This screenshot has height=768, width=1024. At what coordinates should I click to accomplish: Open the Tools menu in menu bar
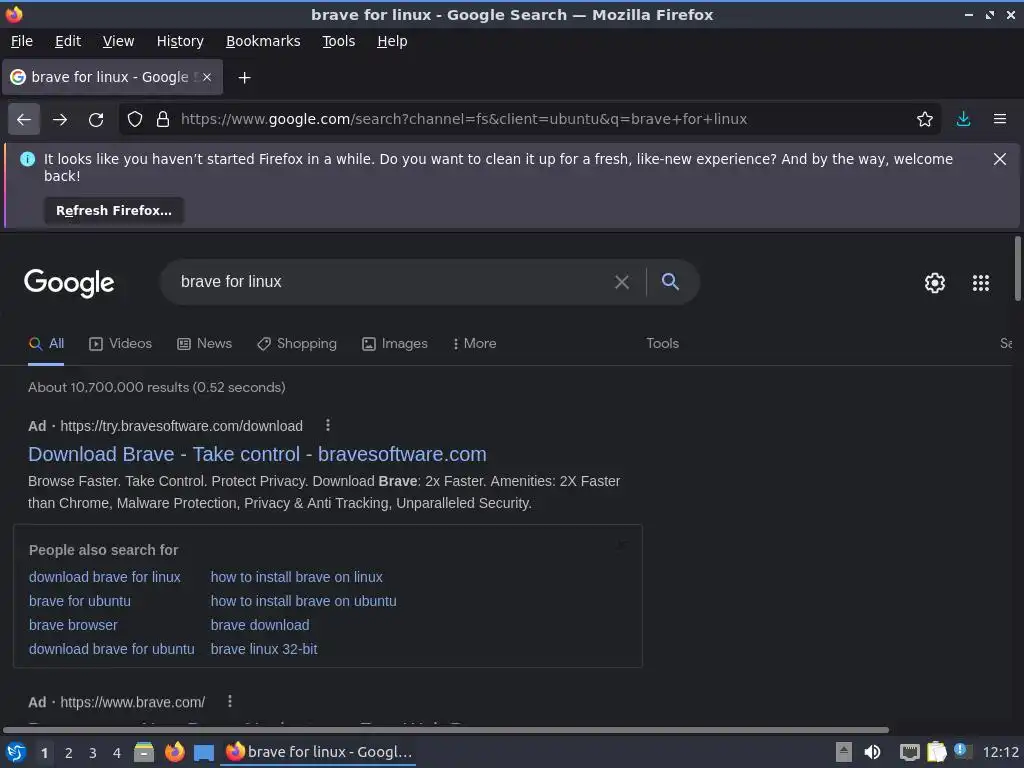tap(338, 41)
